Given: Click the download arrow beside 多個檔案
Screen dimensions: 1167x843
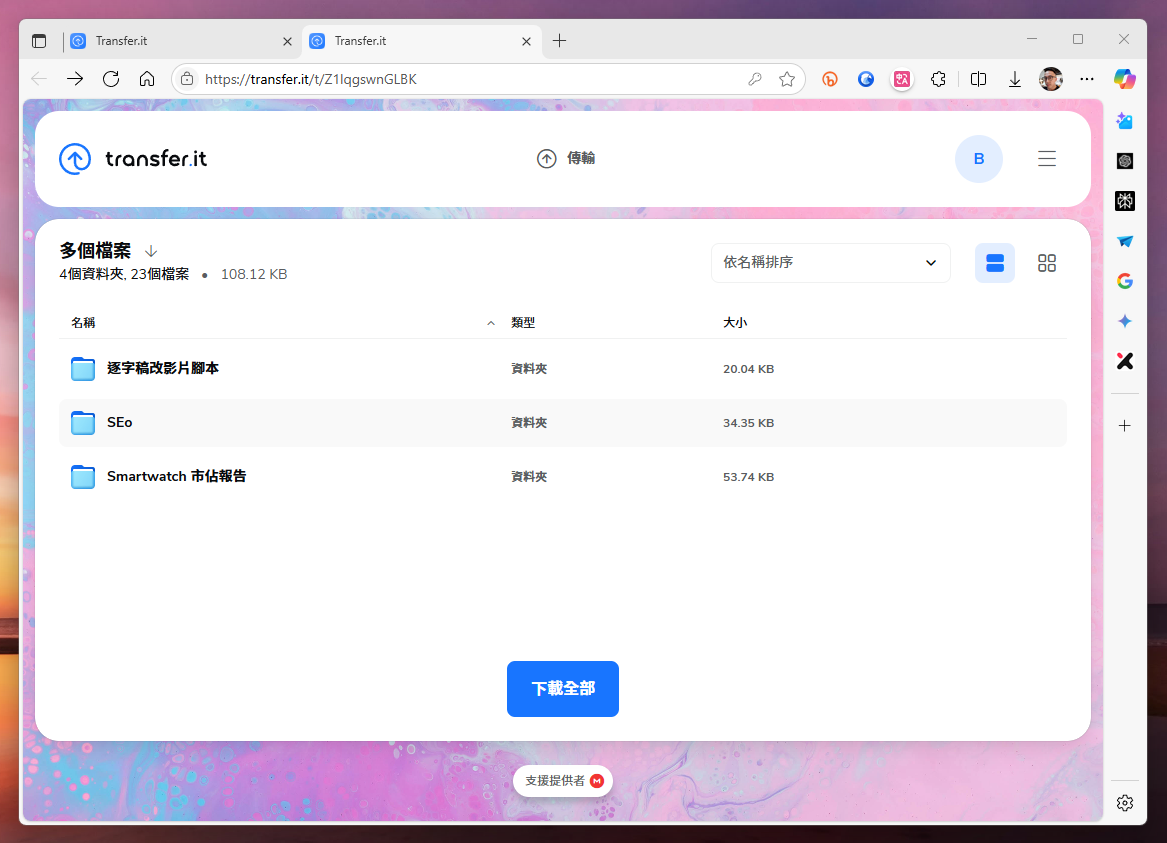Looking at the screenshot, I should coord(151,251).
